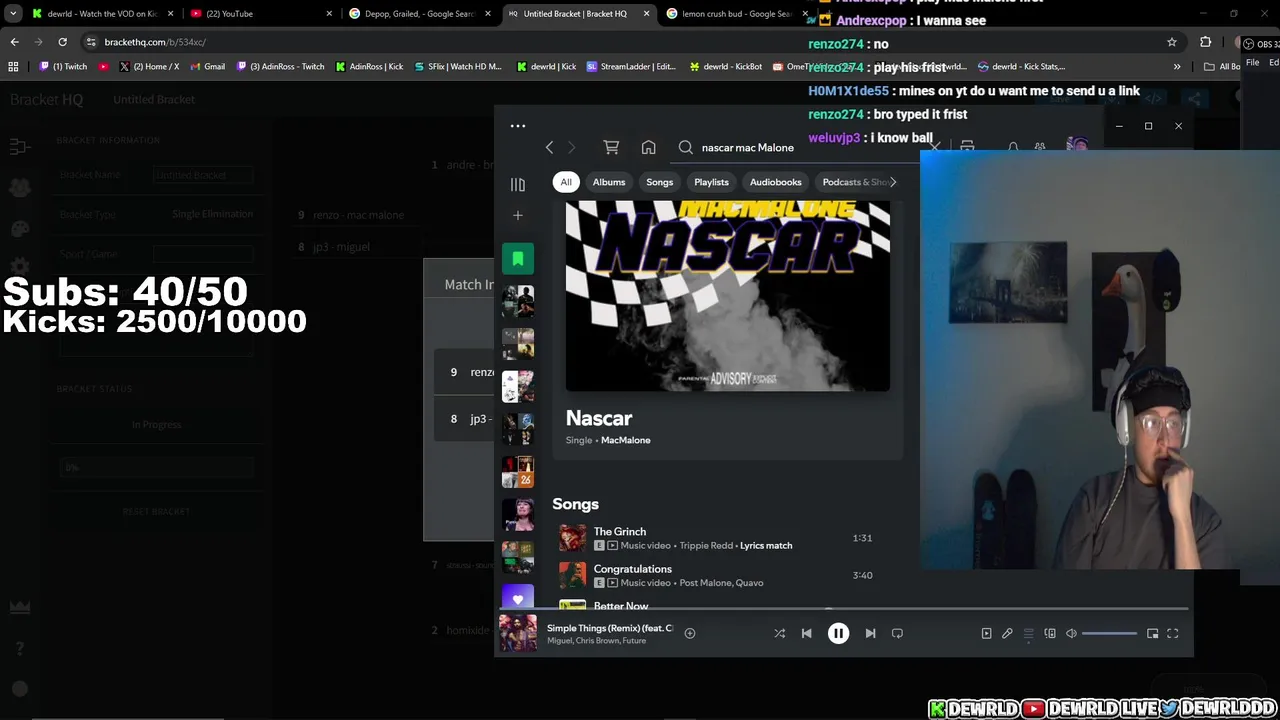Image resolution: width=1280 pixels, height=720 pixels.
Task: Open Connect to a device
Action: tap(1050, 633)
